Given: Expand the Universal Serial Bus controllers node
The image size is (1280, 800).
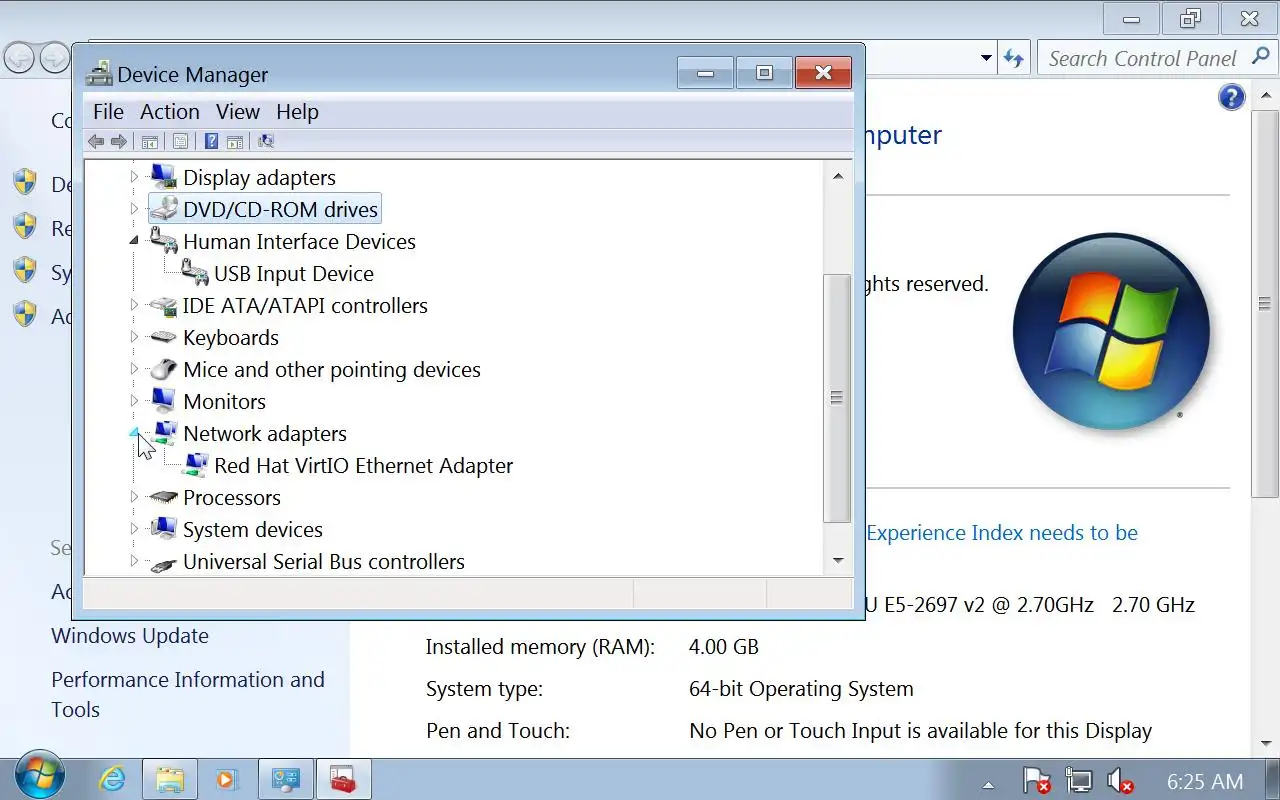Looking at the screenshot, I should click(x=134, y=561).
